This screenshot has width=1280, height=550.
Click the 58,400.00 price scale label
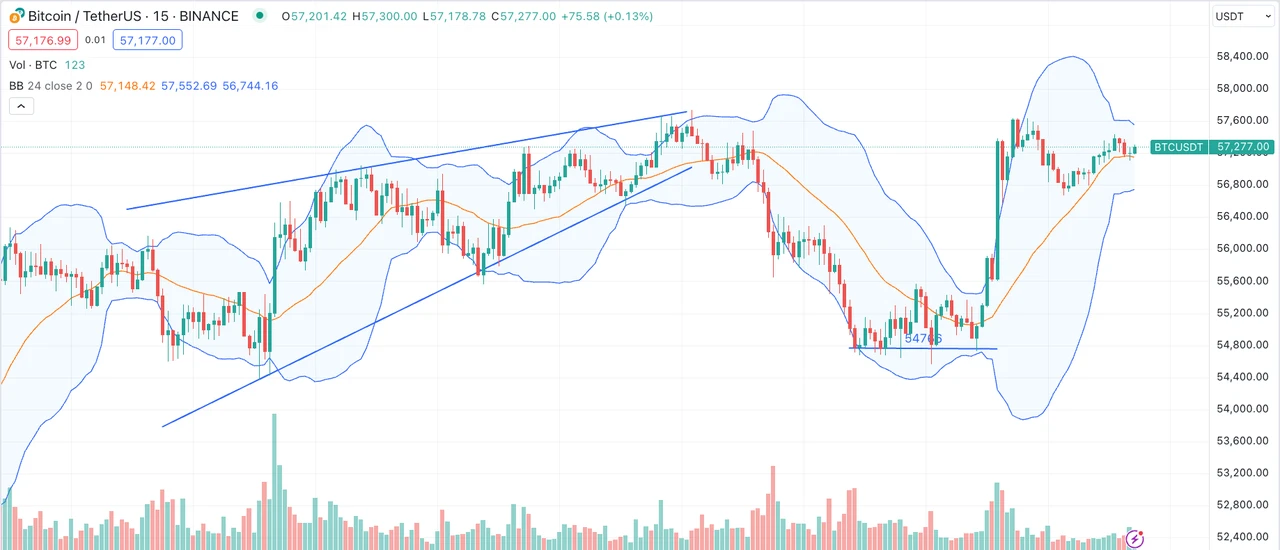tap(1242, 56)
